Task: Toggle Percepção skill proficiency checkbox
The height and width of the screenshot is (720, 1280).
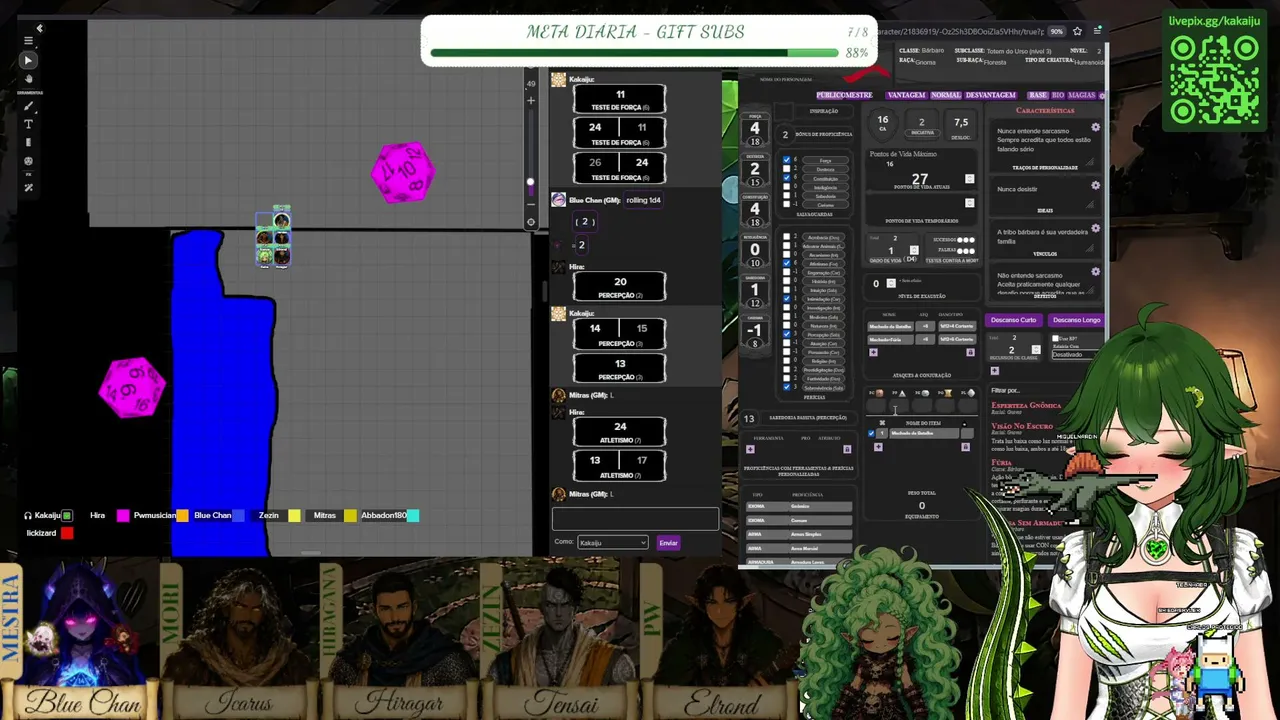Action: tap(787, 334)
